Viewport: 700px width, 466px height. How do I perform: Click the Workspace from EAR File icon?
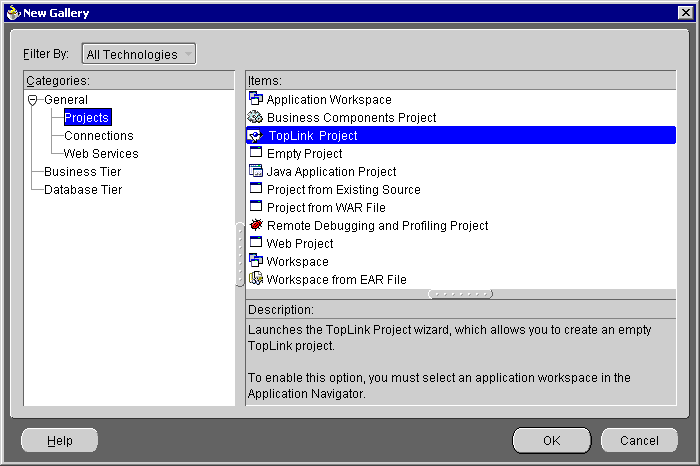pyautogui.click(x=256, y=279)
